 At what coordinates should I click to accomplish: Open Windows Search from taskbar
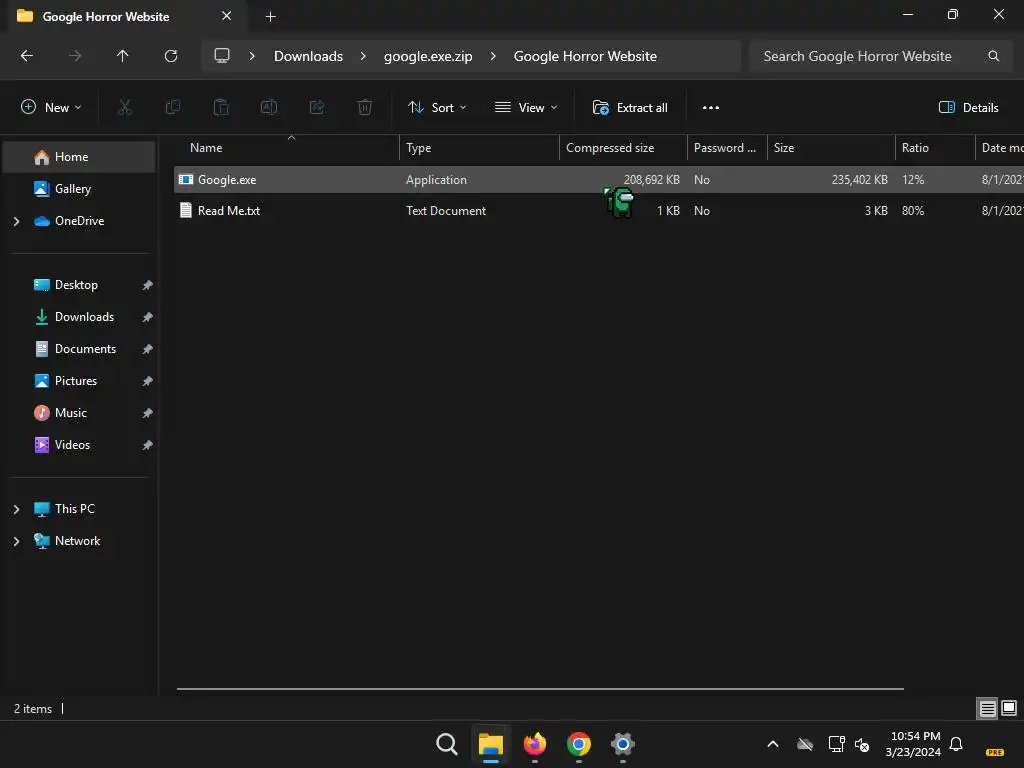tap(447, 743)
